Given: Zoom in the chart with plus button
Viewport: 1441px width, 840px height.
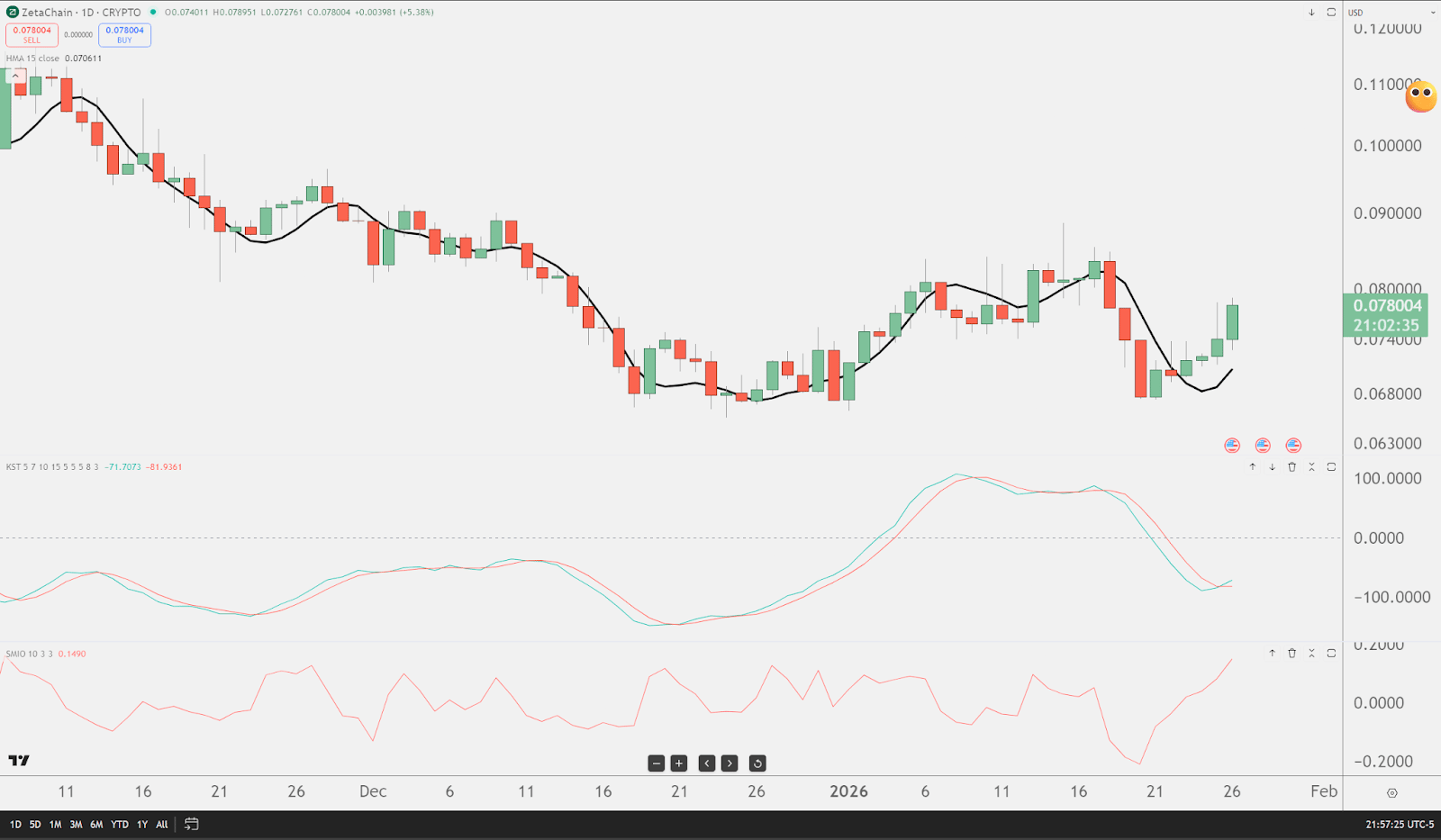Looking at the screenshot, I should [679, 763].
